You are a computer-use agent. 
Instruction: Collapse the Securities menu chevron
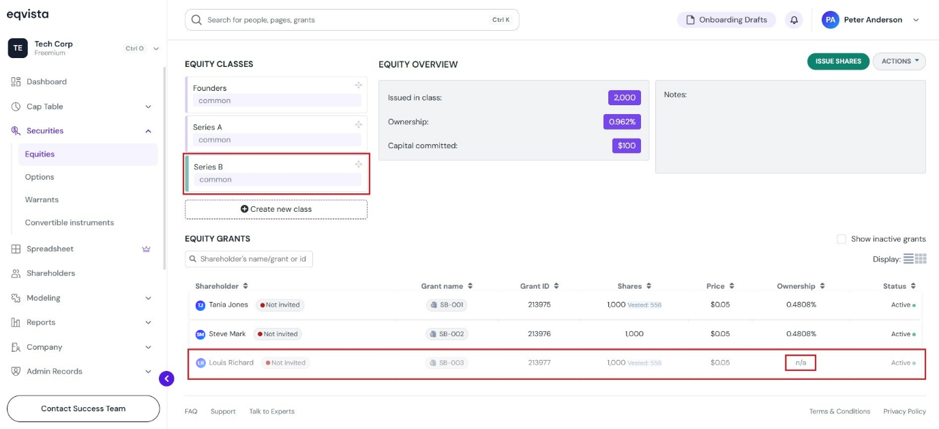coord(149,131)
